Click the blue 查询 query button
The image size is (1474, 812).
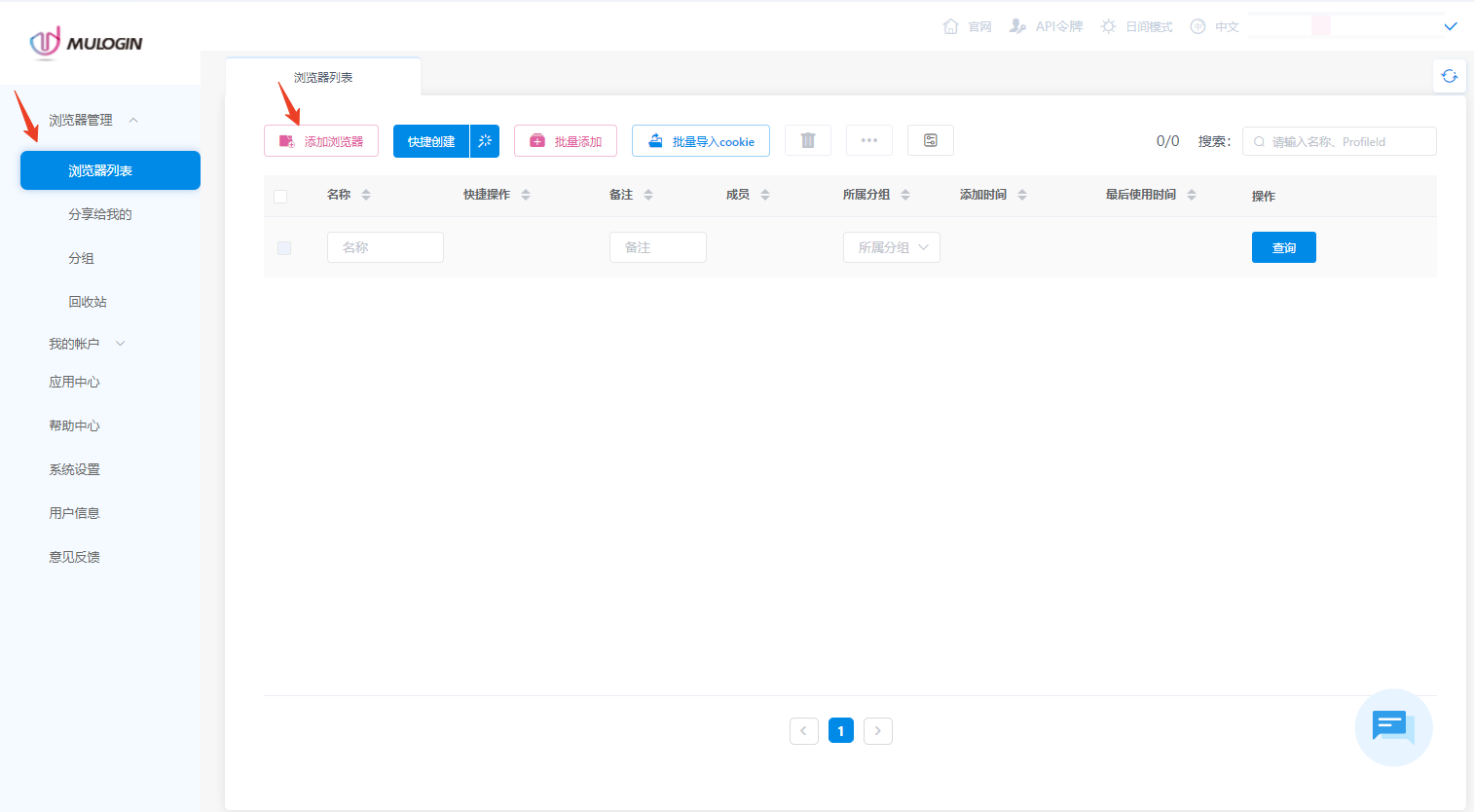click(x=1283, y=247)
